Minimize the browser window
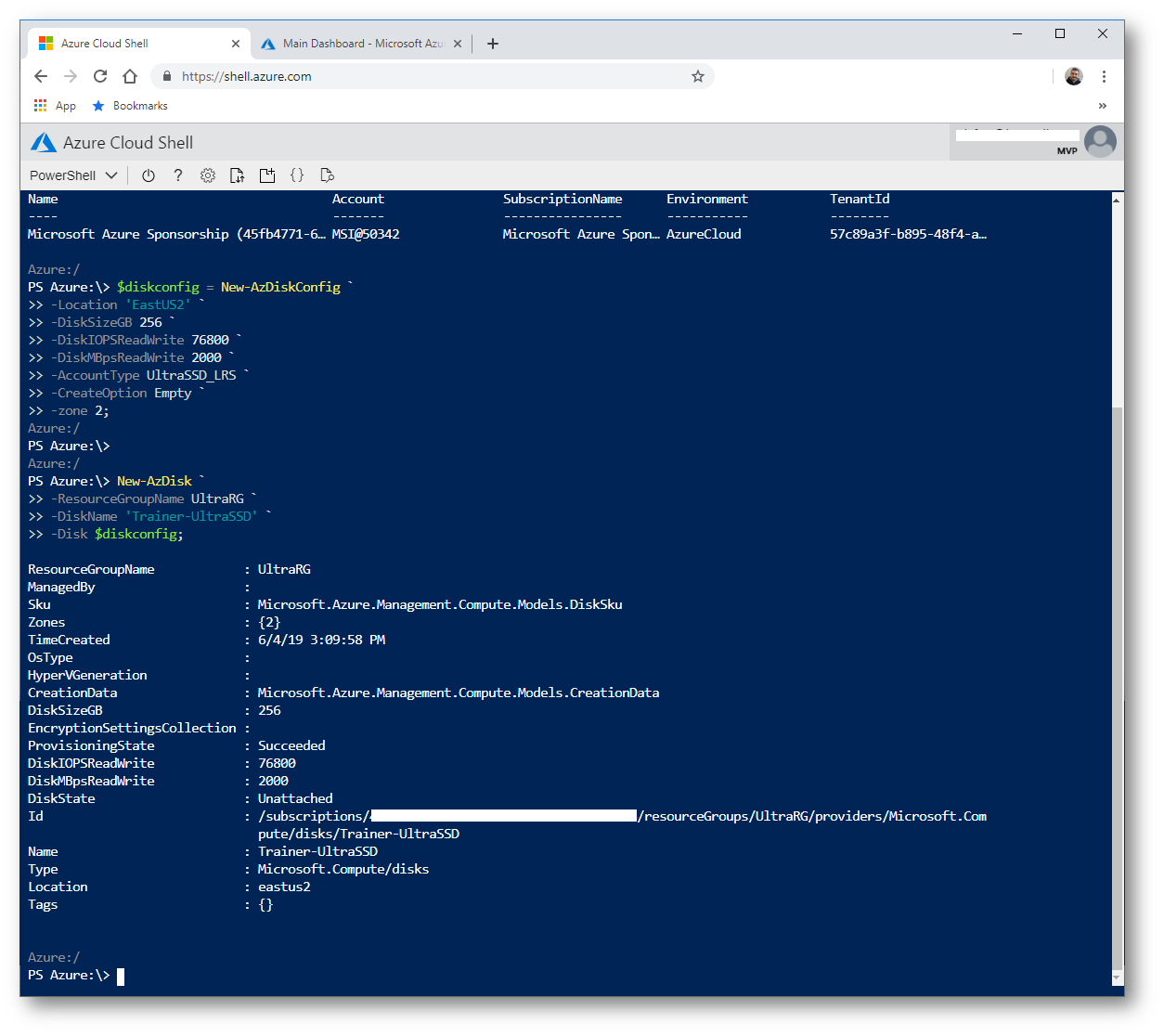The height and width of the screenshot is (1036, 1164). point(1017,33)
